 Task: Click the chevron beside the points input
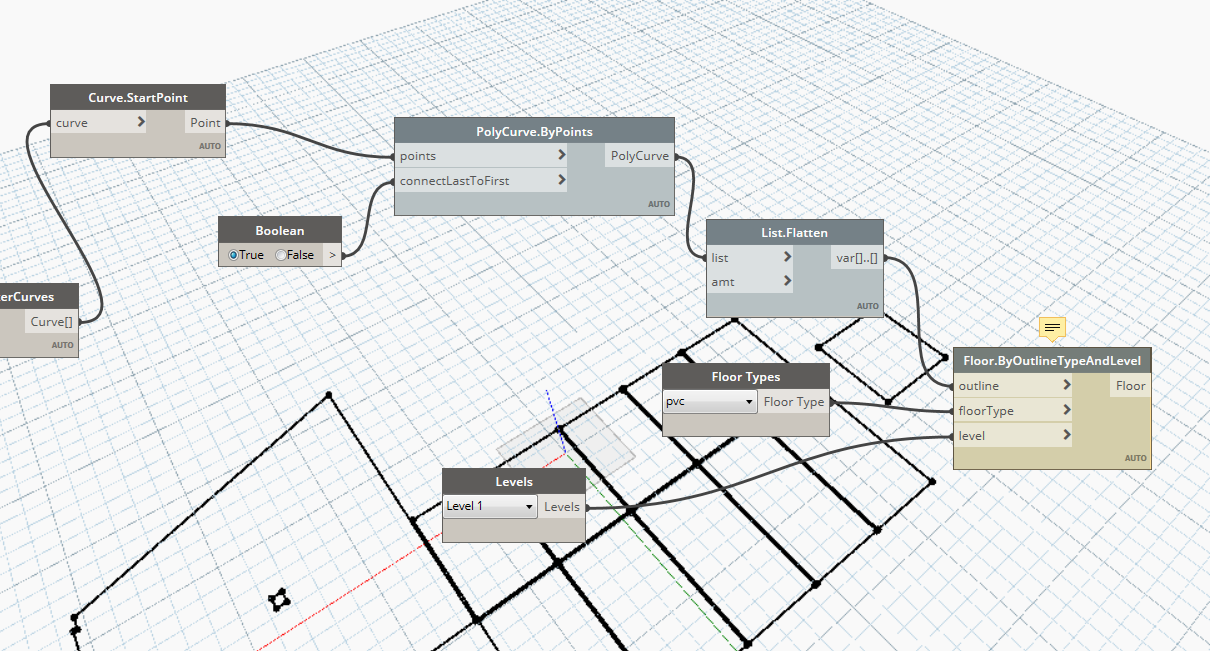click(563, 156)
